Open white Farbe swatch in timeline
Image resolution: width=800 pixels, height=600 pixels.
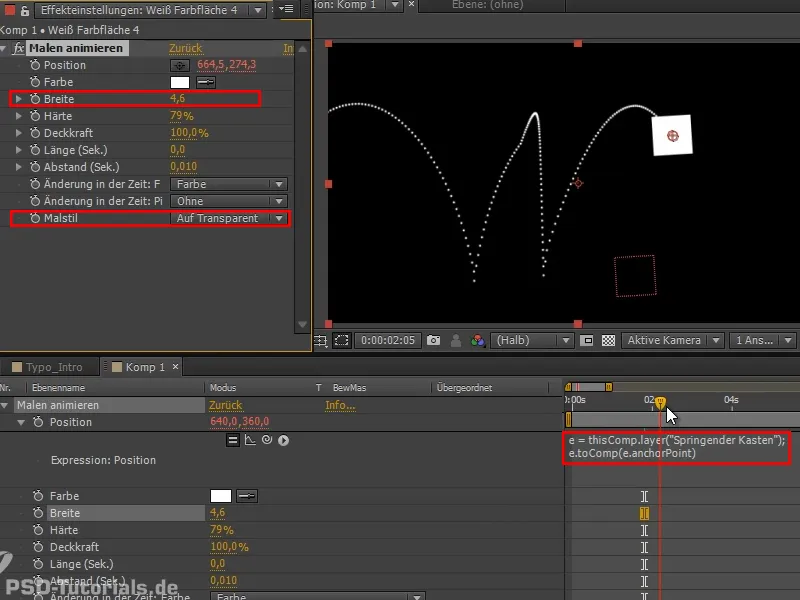[x=220, y=496]
